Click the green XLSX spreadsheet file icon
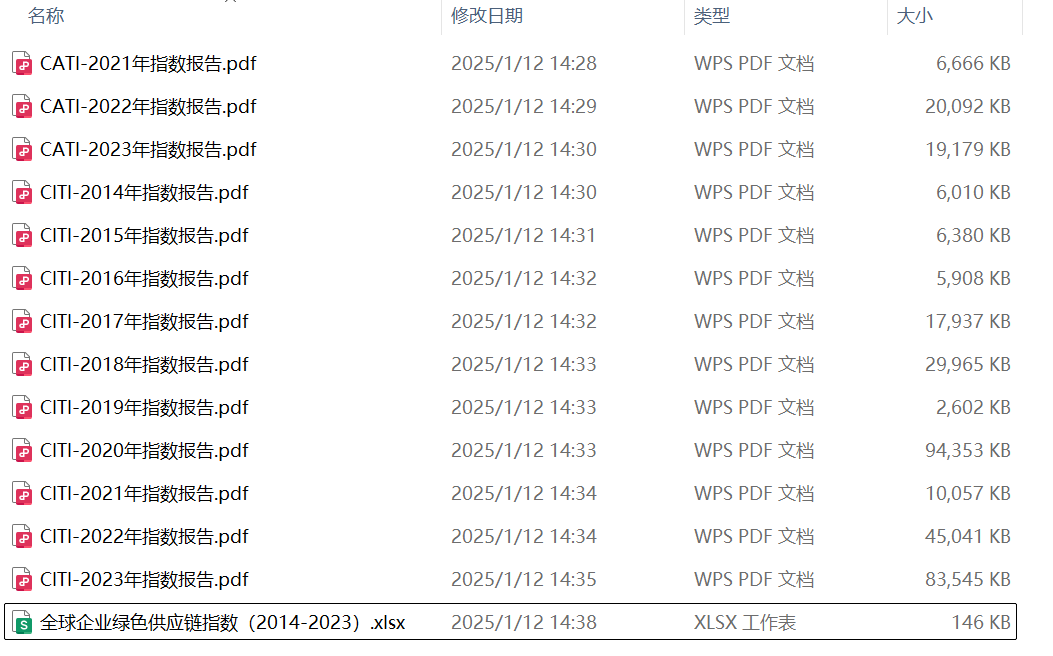 23,622
